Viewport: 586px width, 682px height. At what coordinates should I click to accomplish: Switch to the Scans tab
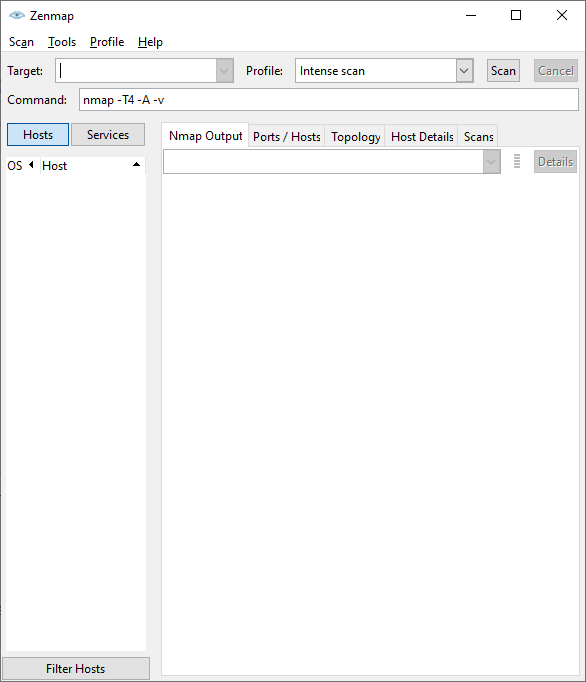[x=479, y=137]
